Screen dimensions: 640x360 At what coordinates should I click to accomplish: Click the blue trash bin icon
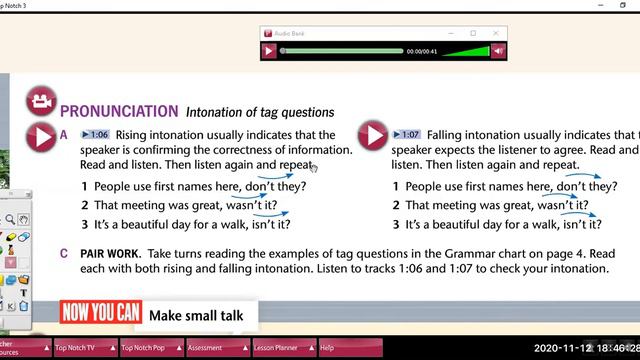(24, 306)
